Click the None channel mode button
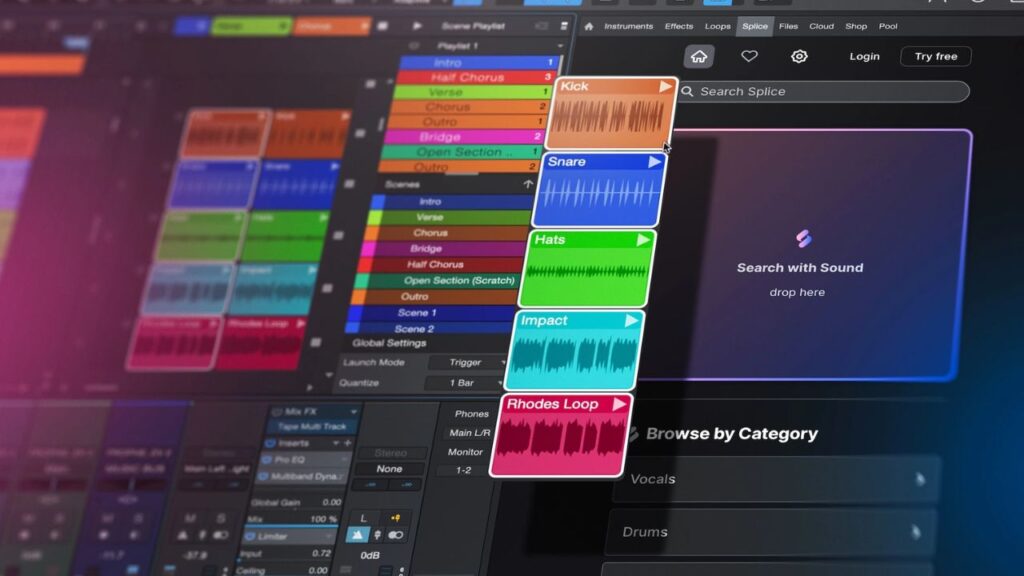 (389, 469)
